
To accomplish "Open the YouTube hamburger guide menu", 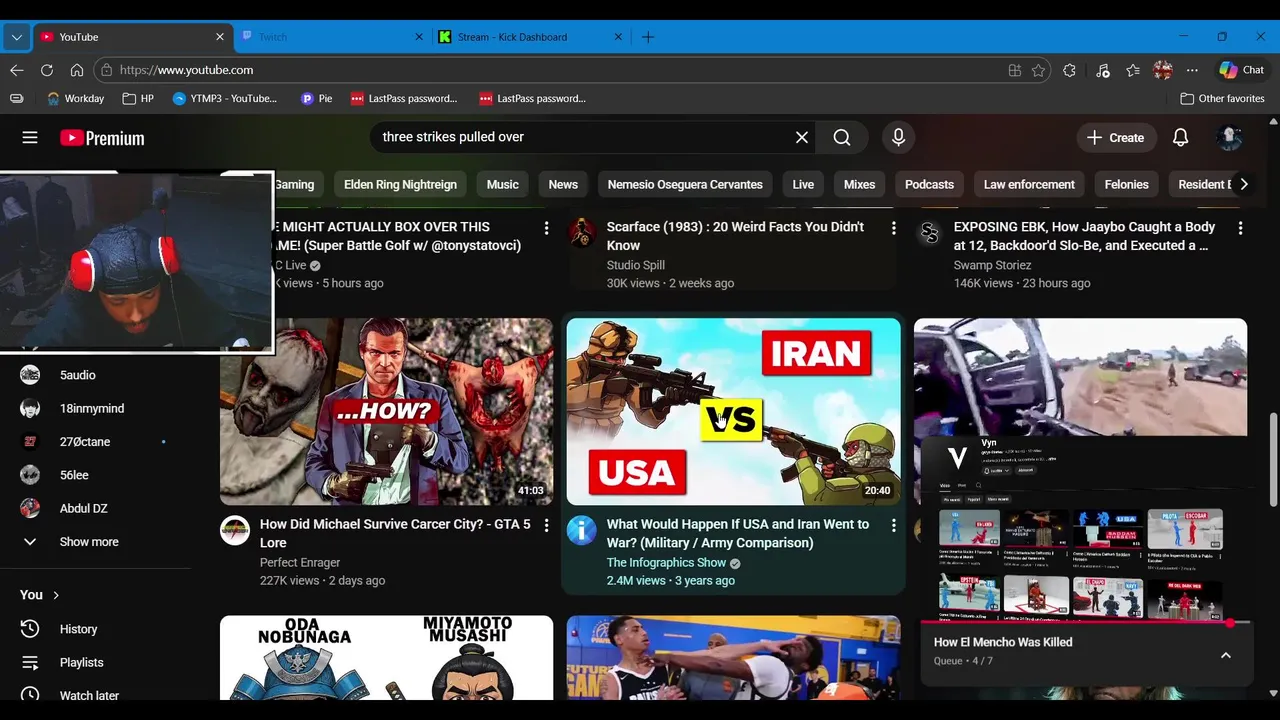I will click(x=30, y=138).
